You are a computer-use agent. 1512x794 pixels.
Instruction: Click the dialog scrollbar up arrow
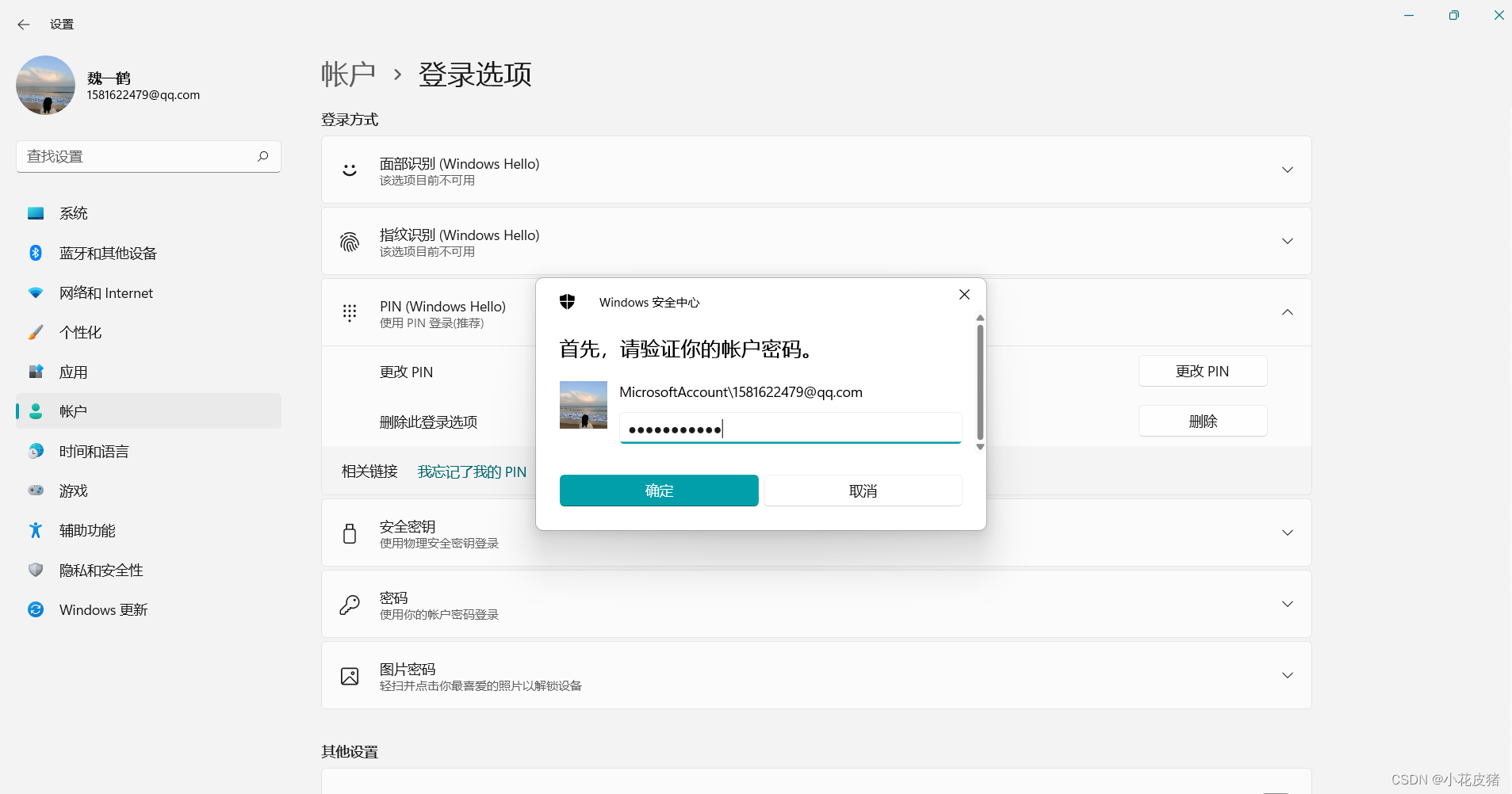980,318
